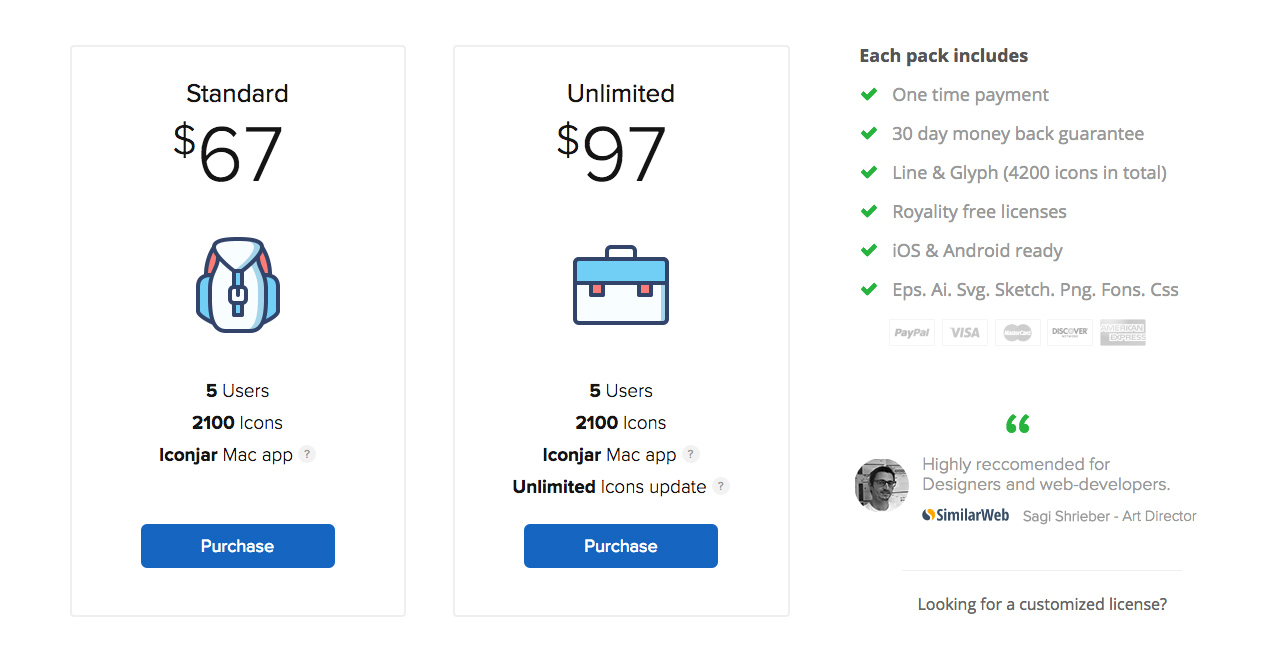Open the customized license link
The image size is (1280, 670).
point(1042,604)
